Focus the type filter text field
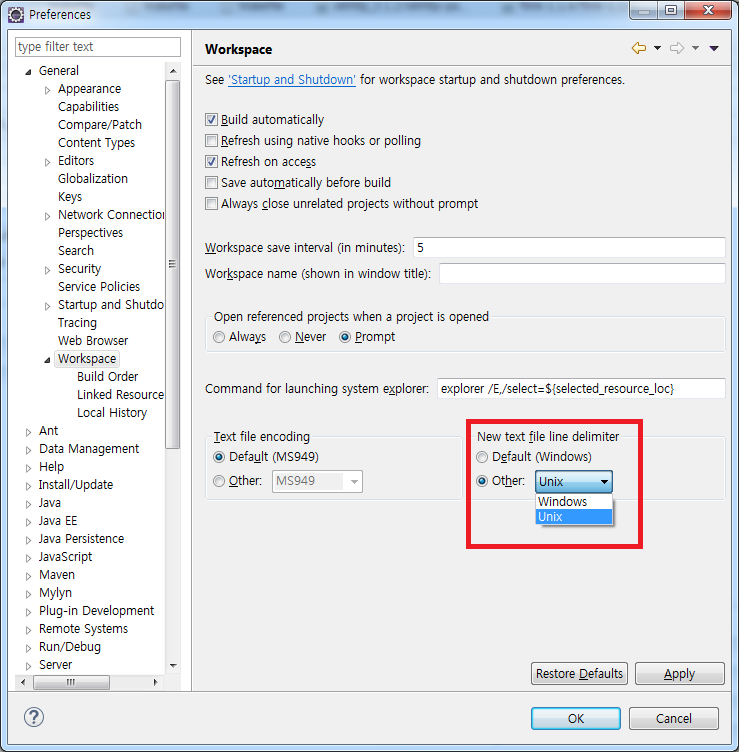The width and height of the screenshot is (739, 752). (98, 47)
